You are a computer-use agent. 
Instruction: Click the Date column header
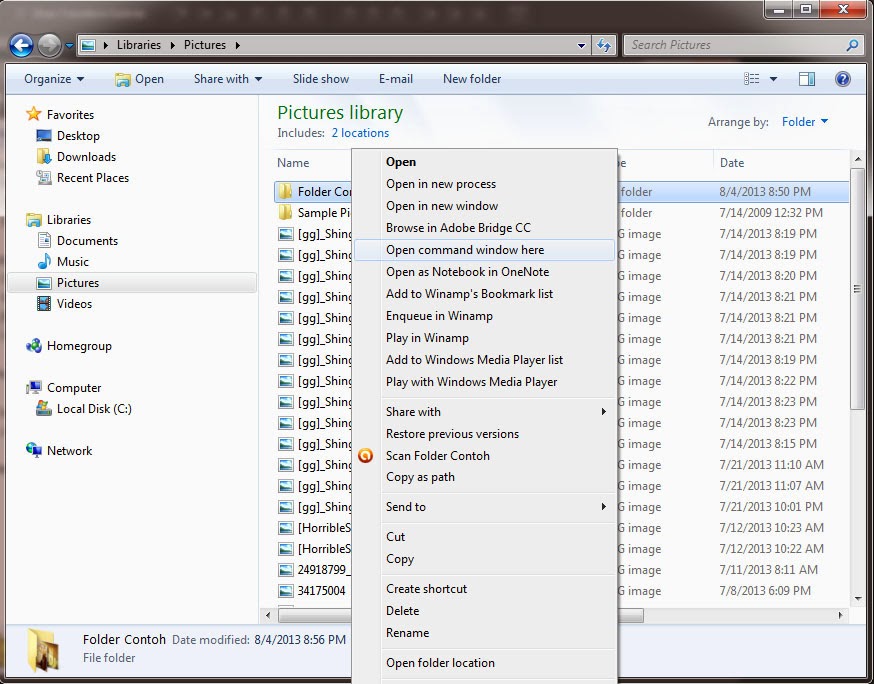(x=732, y=163)
